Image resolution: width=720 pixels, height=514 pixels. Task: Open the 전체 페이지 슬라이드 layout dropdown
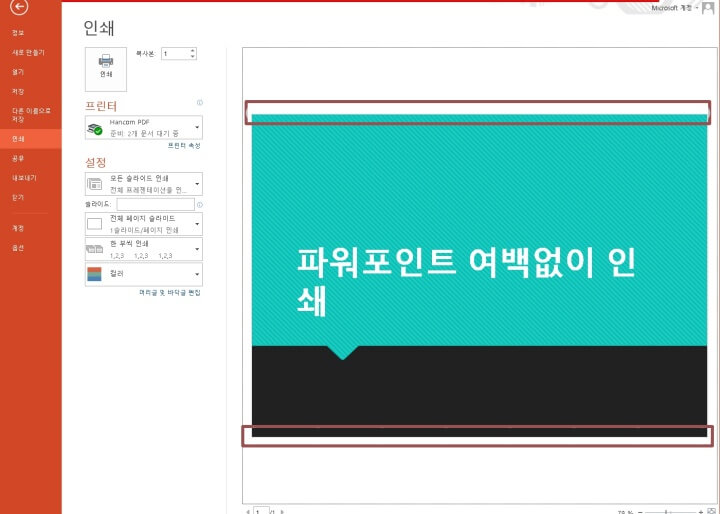(144, 224)
